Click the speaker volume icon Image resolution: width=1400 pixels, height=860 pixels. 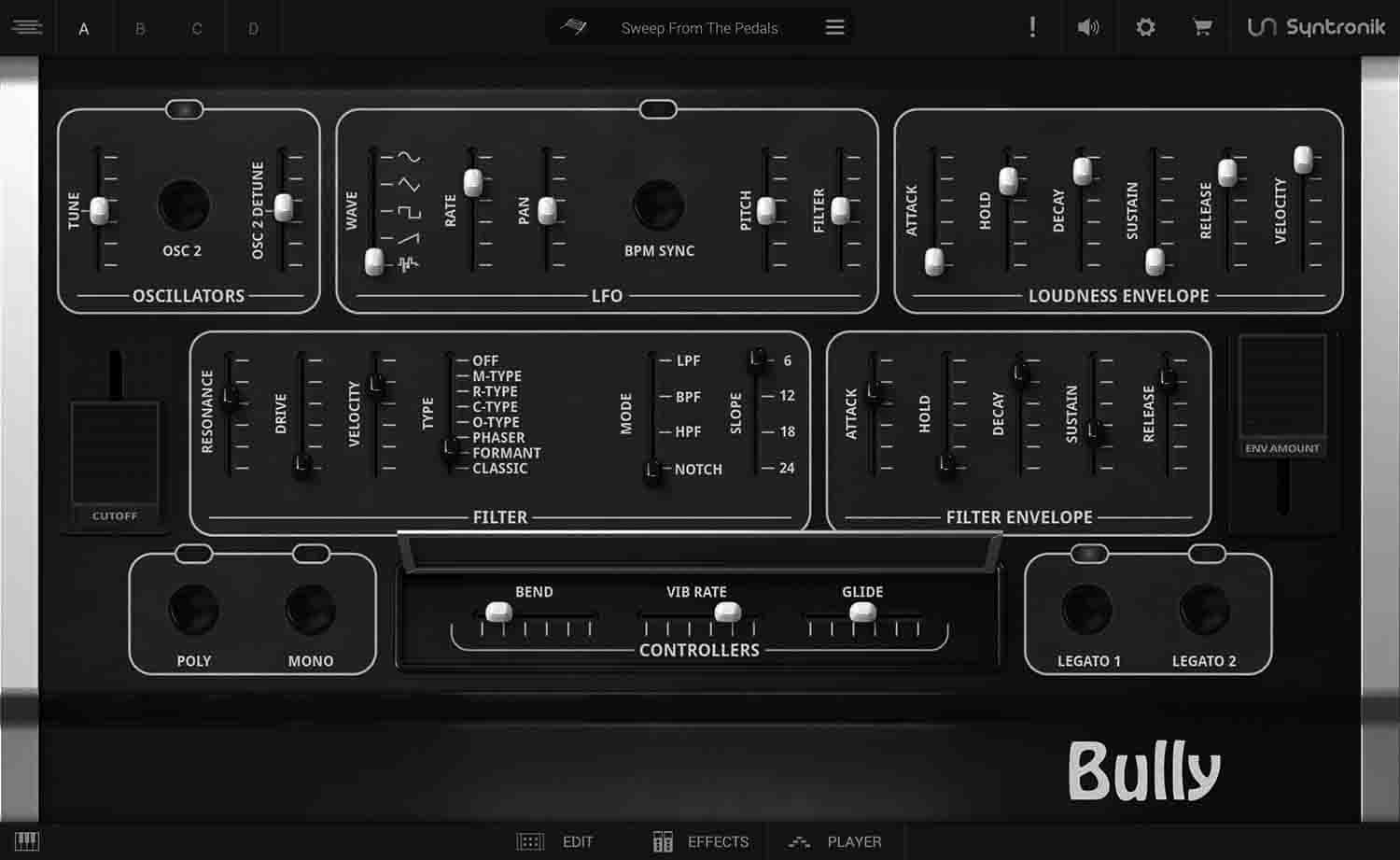1088,27
